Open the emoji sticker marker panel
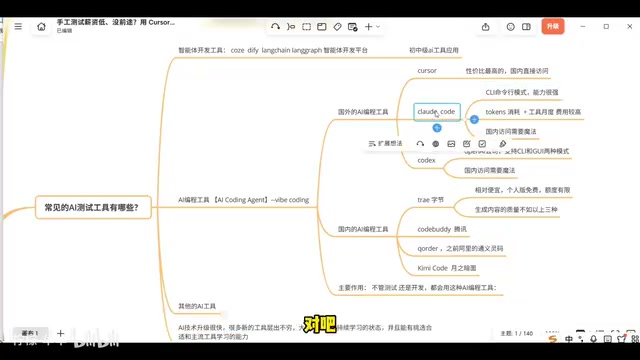 511,27
